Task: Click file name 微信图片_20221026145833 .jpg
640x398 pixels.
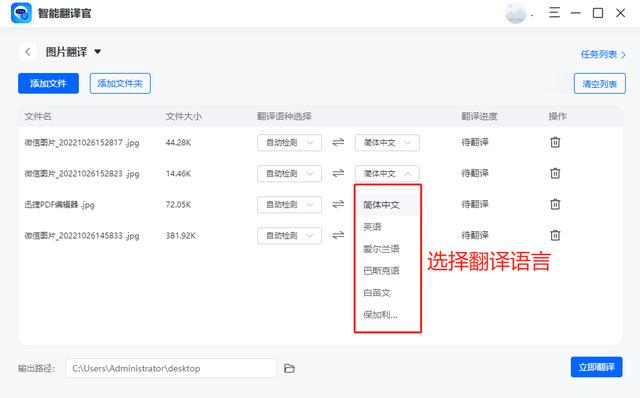Action: (x=82, y=236)
